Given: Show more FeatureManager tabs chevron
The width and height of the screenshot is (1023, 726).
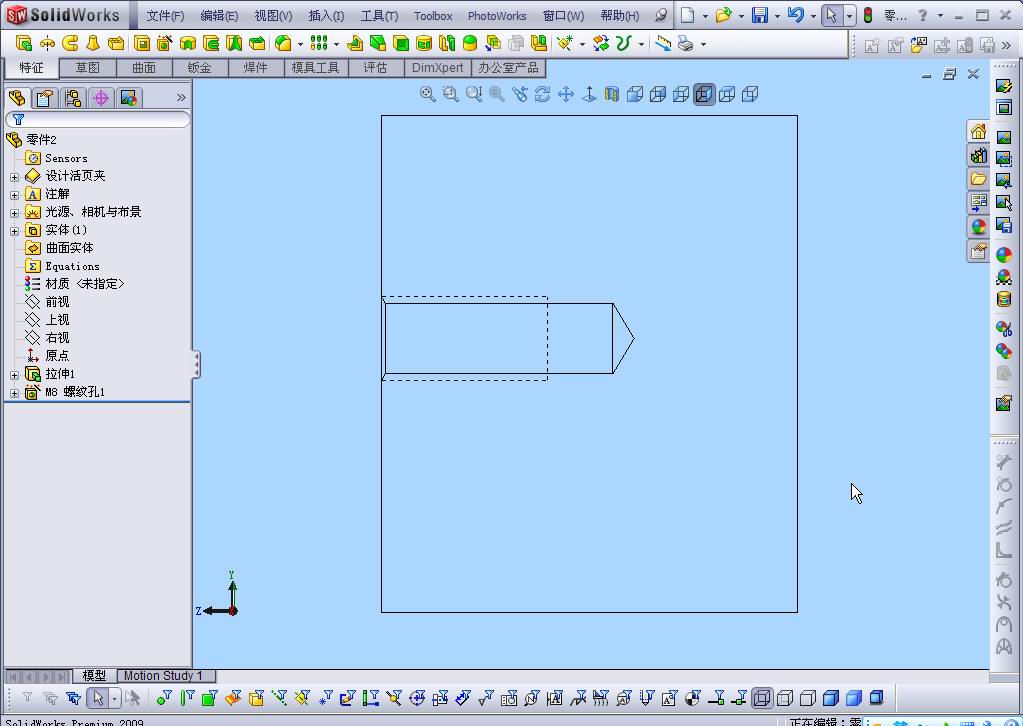Looking at the screenshot, I should 181,98.
